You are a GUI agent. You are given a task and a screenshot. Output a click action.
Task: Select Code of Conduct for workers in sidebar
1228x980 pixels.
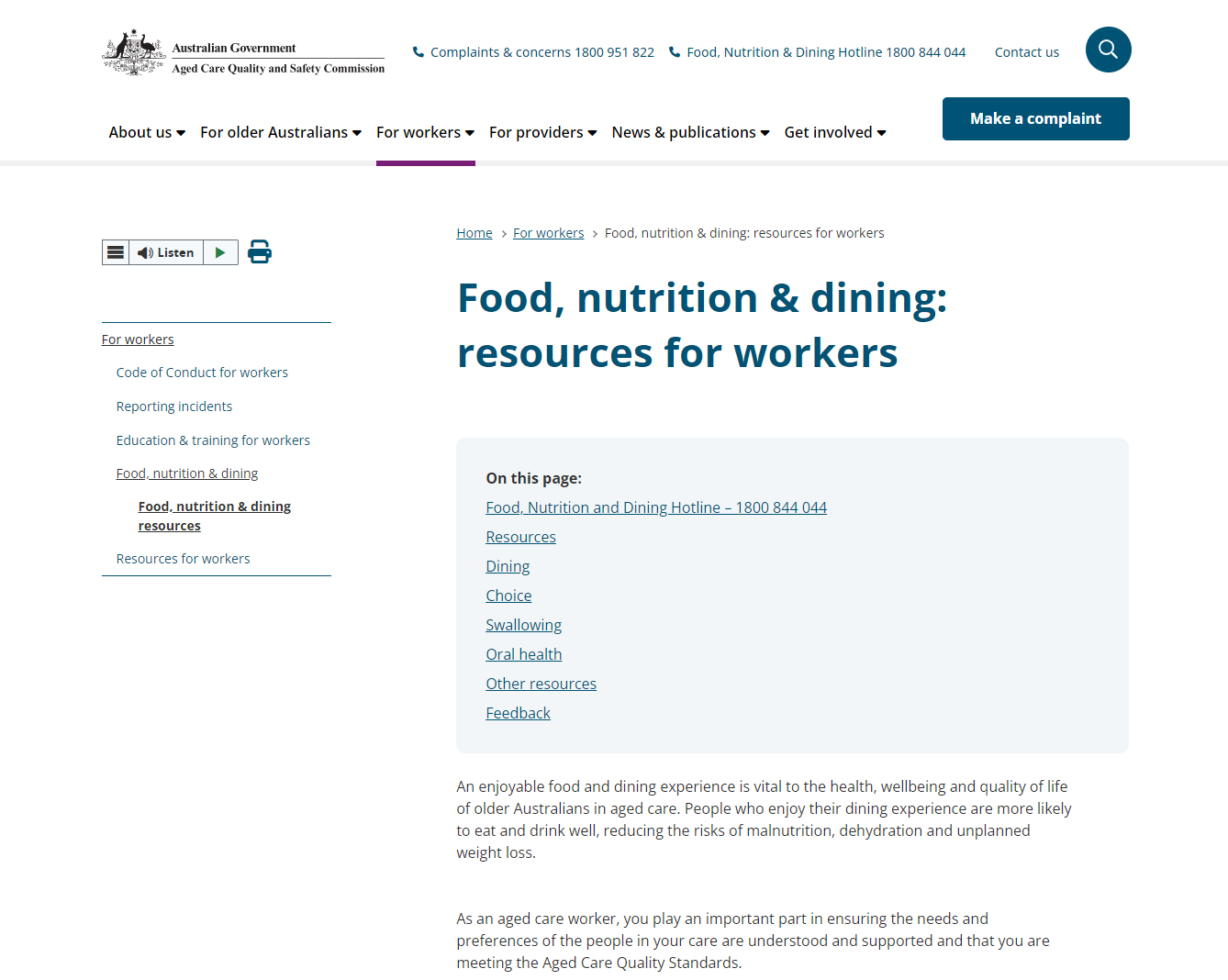[x=202, y=373]
